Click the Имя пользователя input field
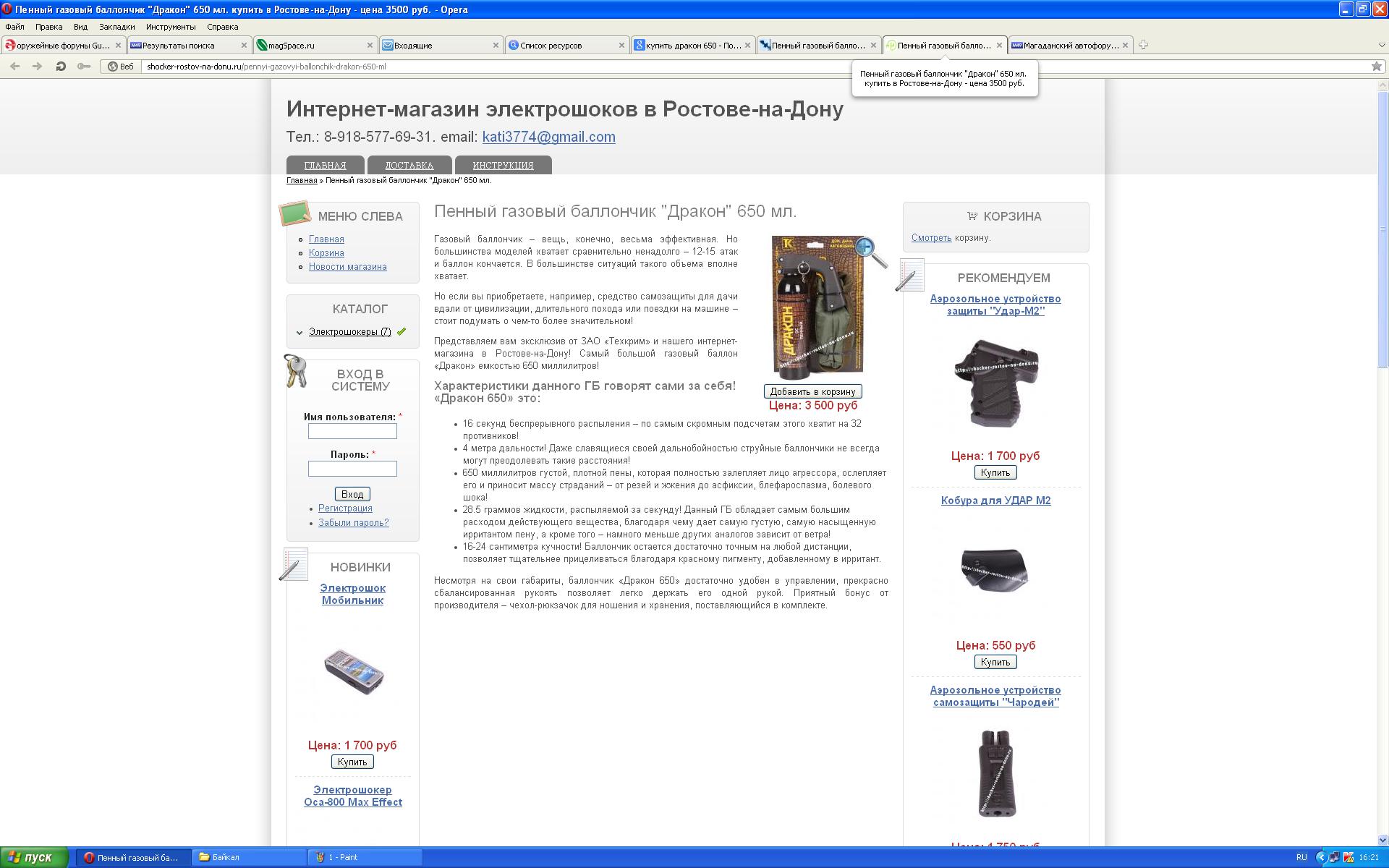1389x868 pixels. point(352,431)
